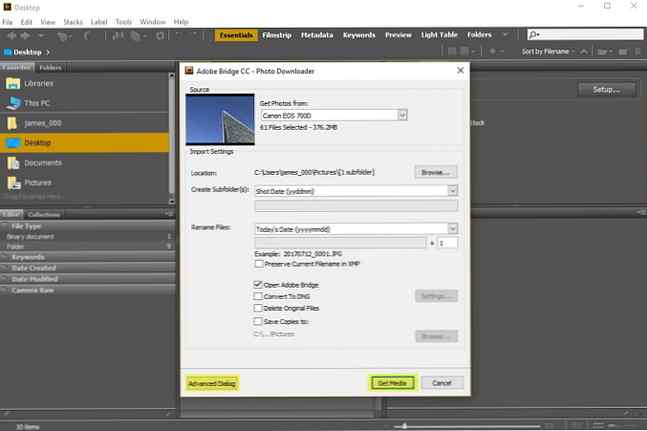647x431 pixels.
Task: Open the Create Subfolder(s) dropdown
Action: pyautogui.click(x=453, y=191)
